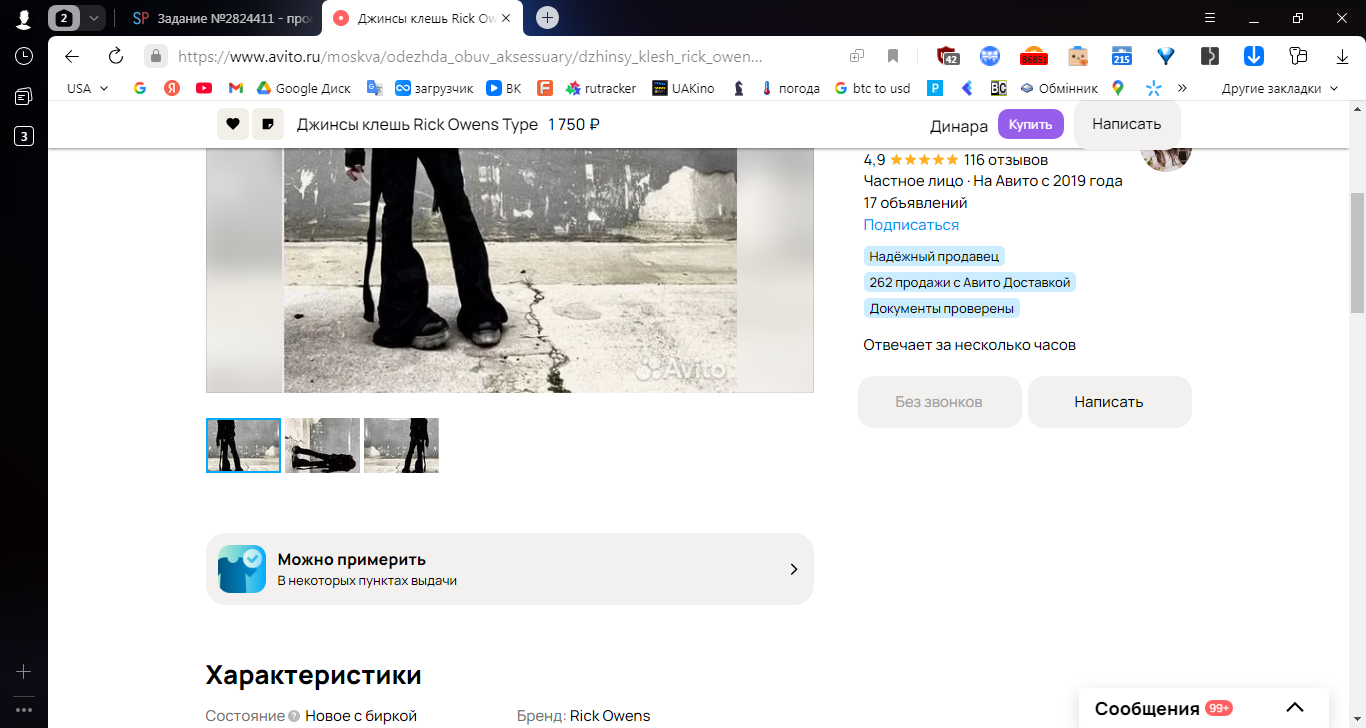Open the chess knight bookmark
Viewport: 1366px width, 728px height.
tap(739, 88)
